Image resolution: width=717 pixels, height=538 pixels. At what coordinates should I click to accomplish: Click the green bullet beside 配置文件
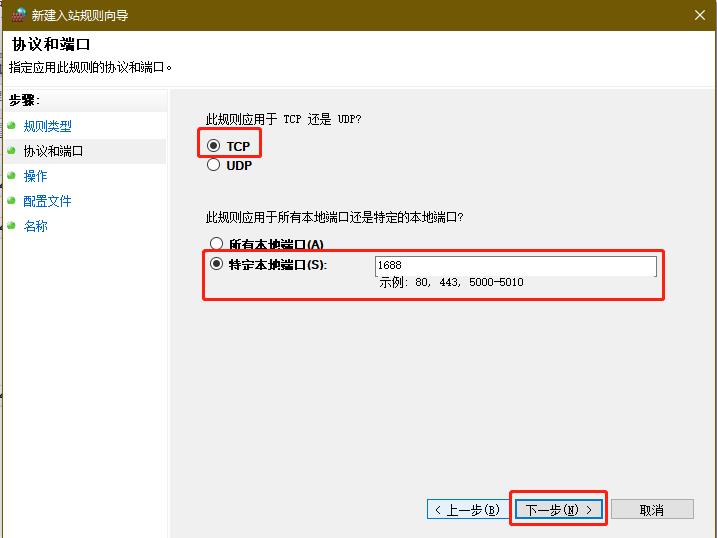click(x=12, y=201)
